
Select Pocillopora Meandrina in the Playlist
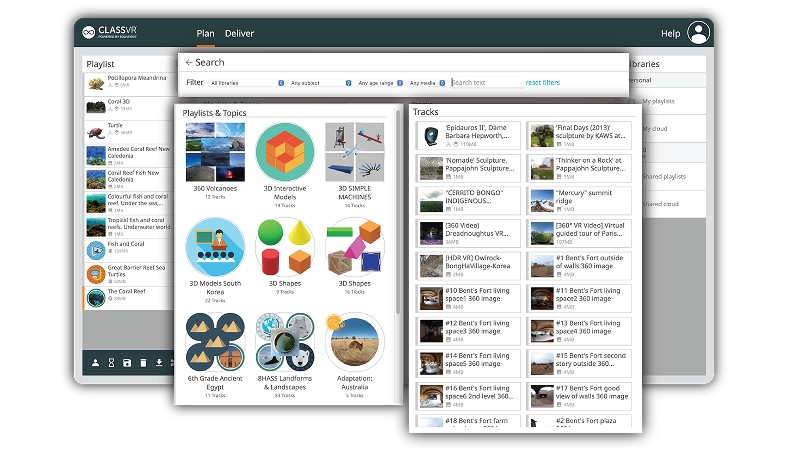[x=129, y=84]
